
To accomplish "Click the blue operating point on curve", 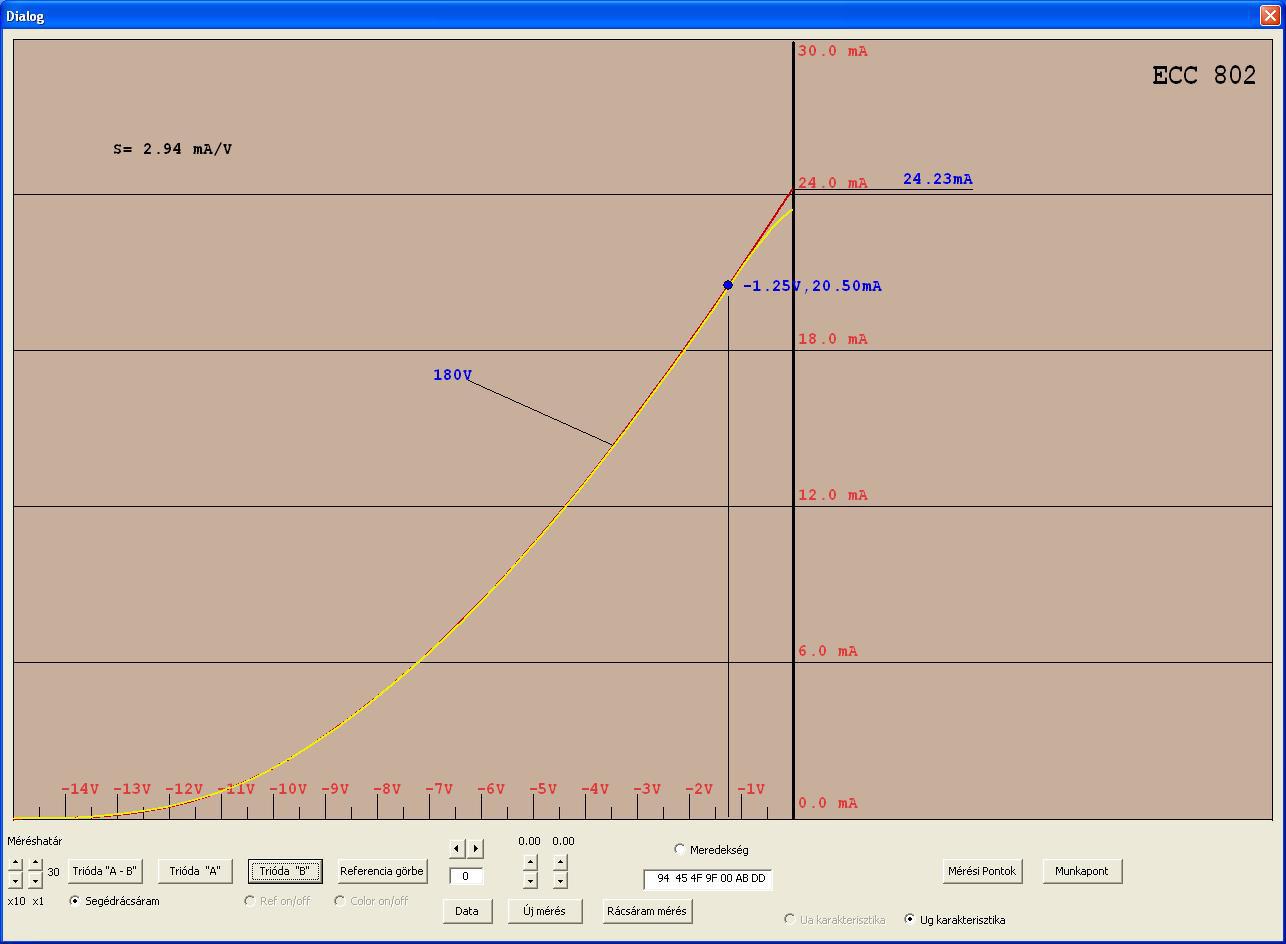I will [x=728, y=285].
